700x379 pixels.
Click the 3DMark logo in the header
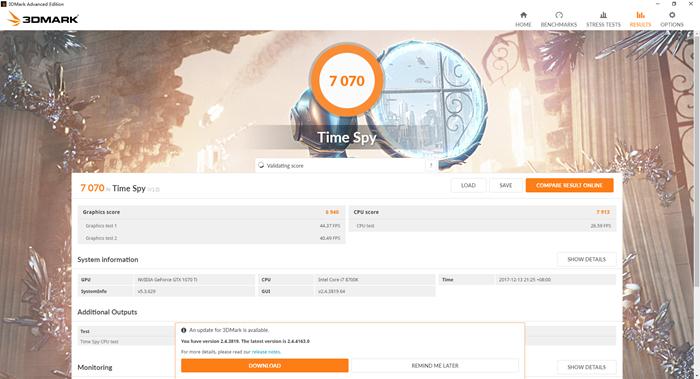point(43,19)
